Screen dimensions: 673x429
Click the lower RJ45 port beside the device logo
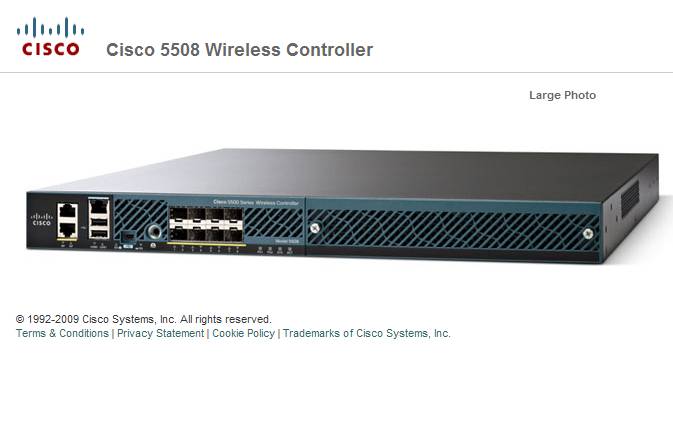tap(67, 230)
